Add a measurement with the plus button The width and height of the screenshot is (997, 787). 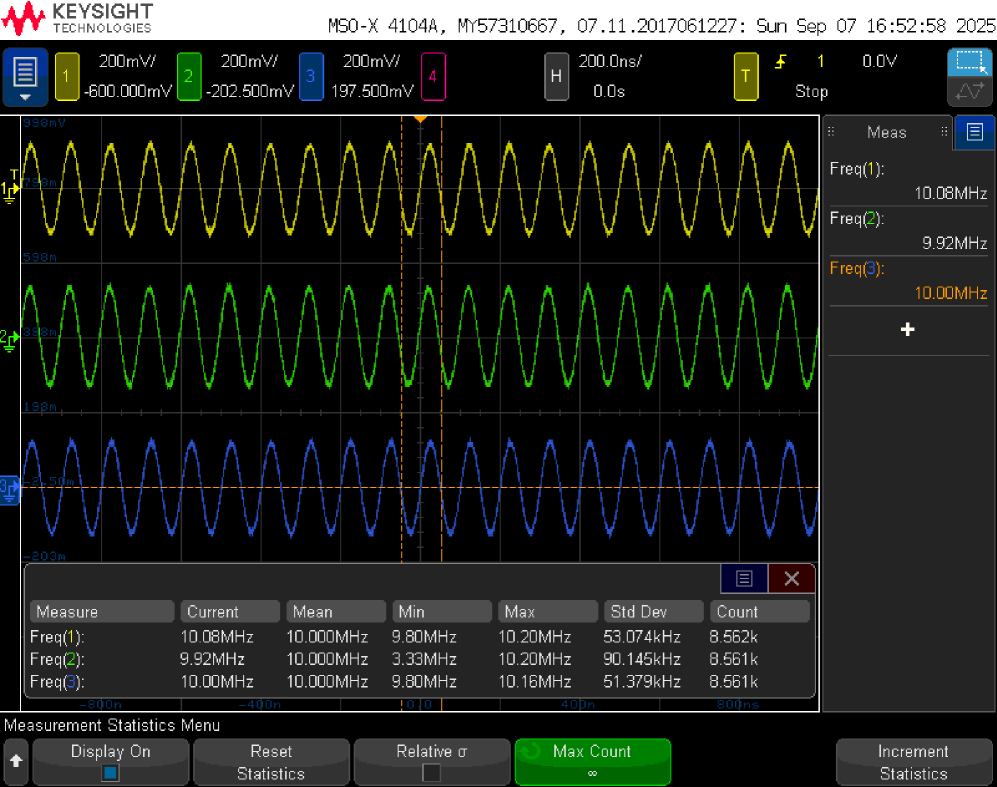click(x=907, y=329)
